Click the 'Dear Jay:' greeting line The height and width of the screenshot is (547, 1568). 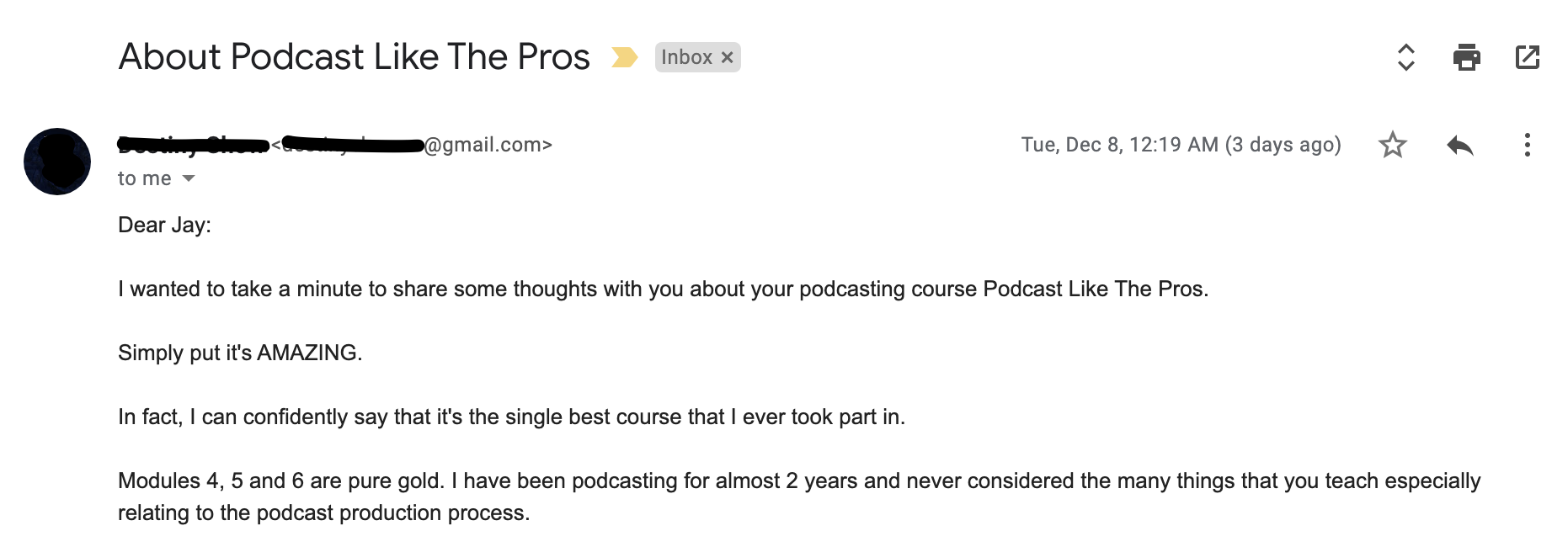coord(164,226)
